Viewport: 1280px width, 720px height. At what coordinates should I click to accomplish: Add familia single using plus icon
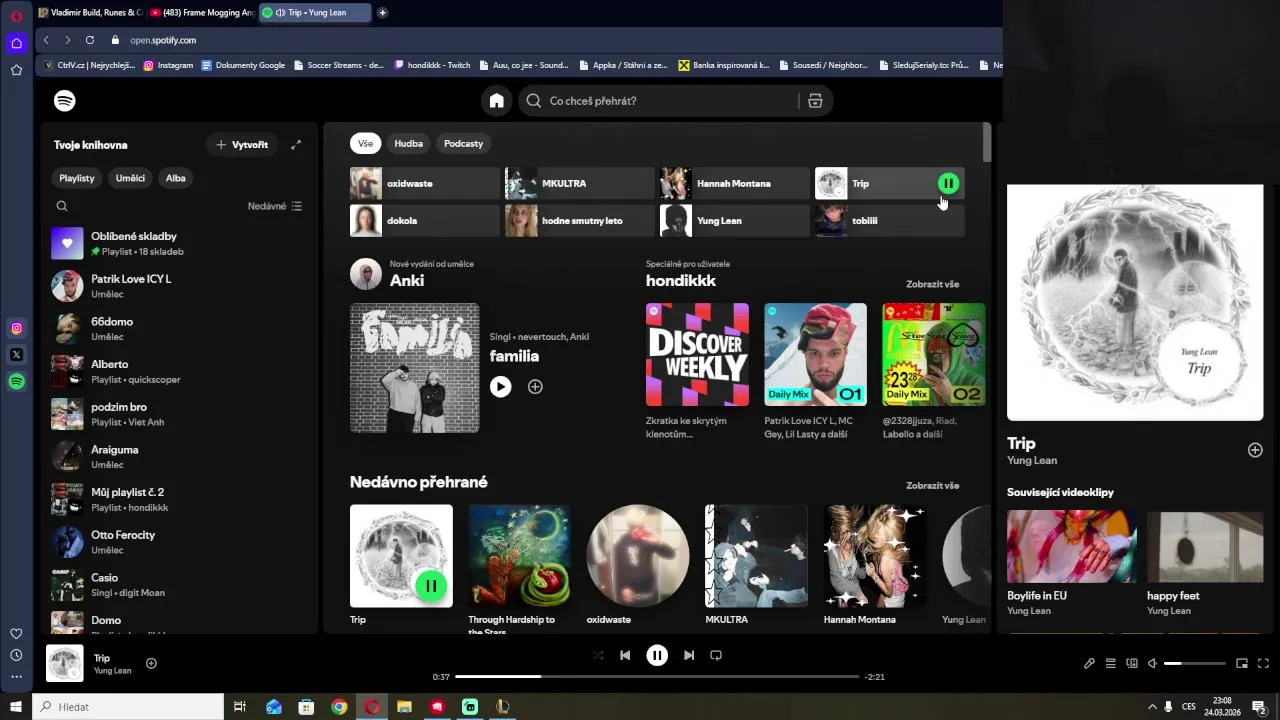(535, 387)
